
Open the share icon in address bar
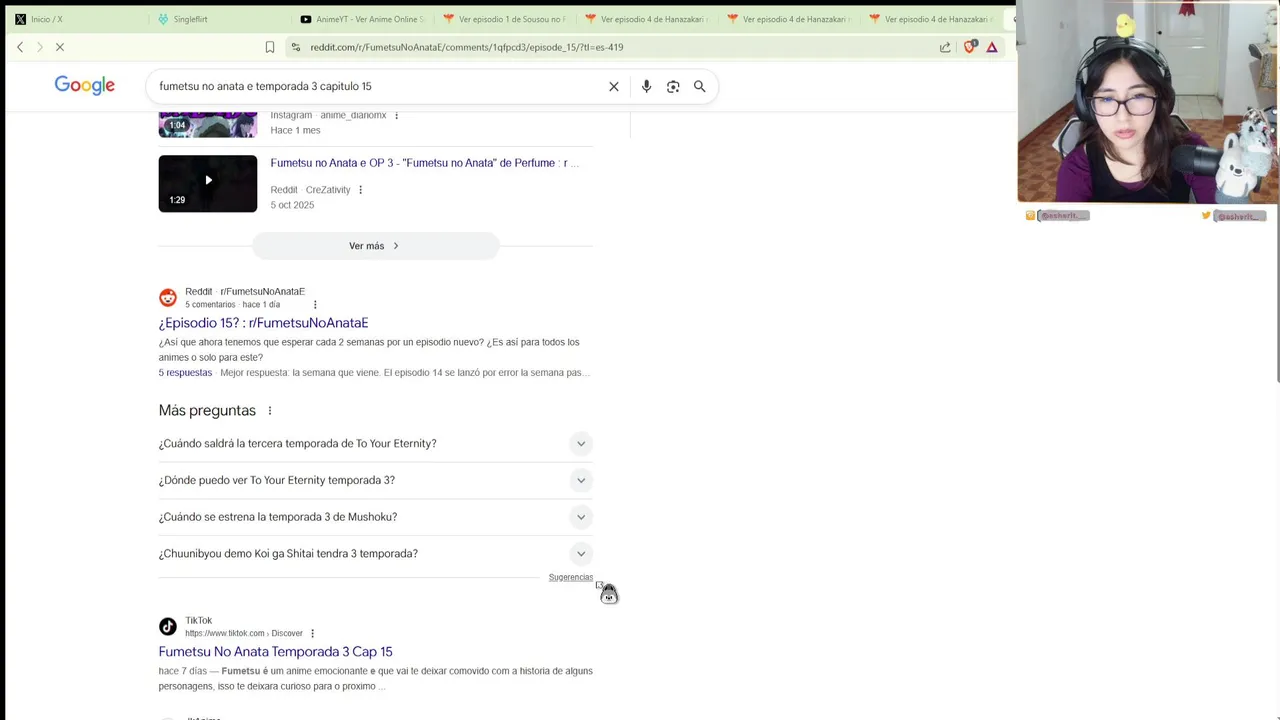(x=945, y=47)
